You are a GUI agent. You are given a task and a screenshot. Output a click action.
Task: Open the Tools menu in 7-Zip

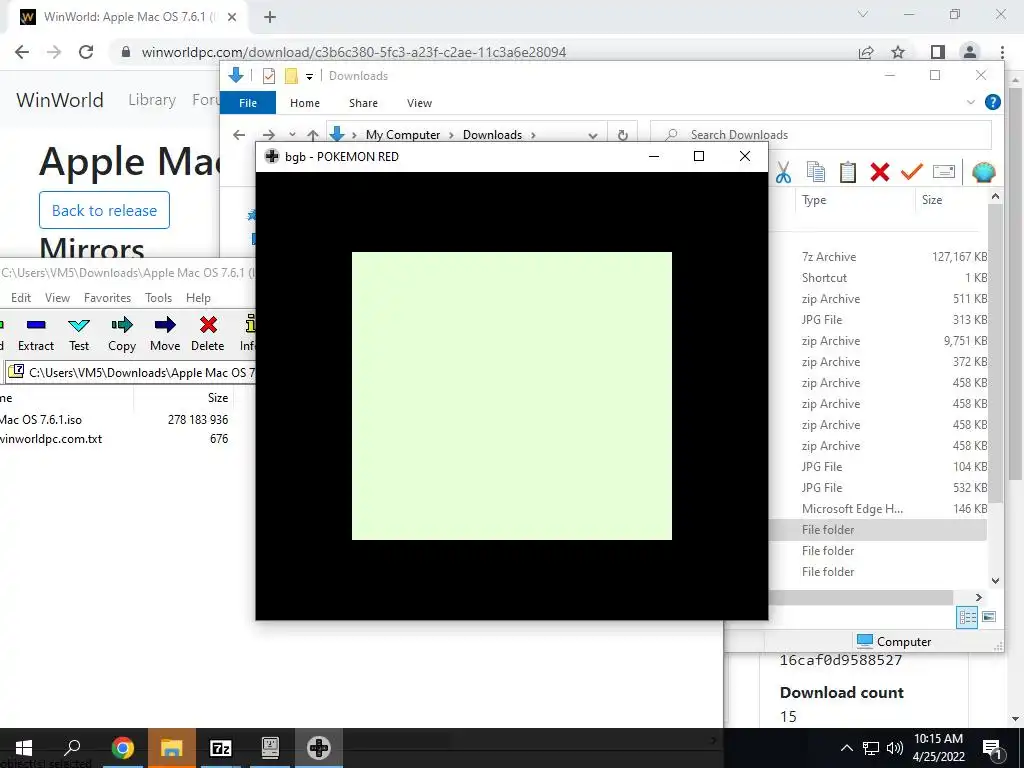coord(158,297)
